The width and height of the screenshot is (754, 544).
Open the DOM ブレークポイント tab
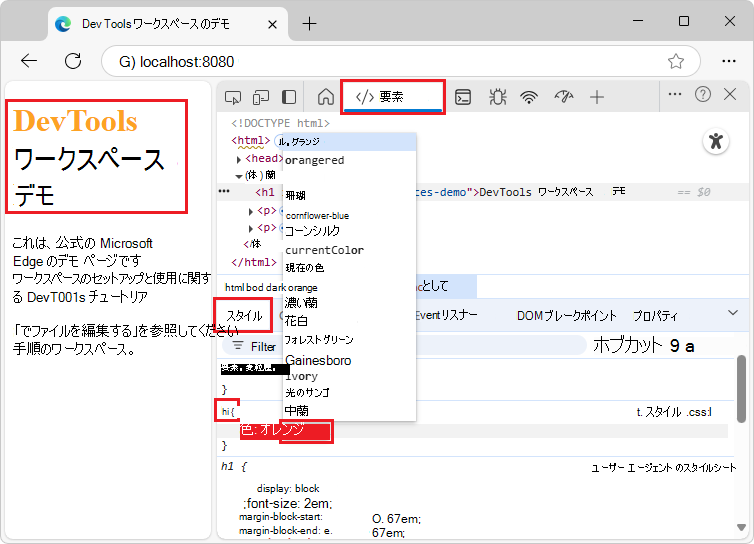click(x=566, y=316)
